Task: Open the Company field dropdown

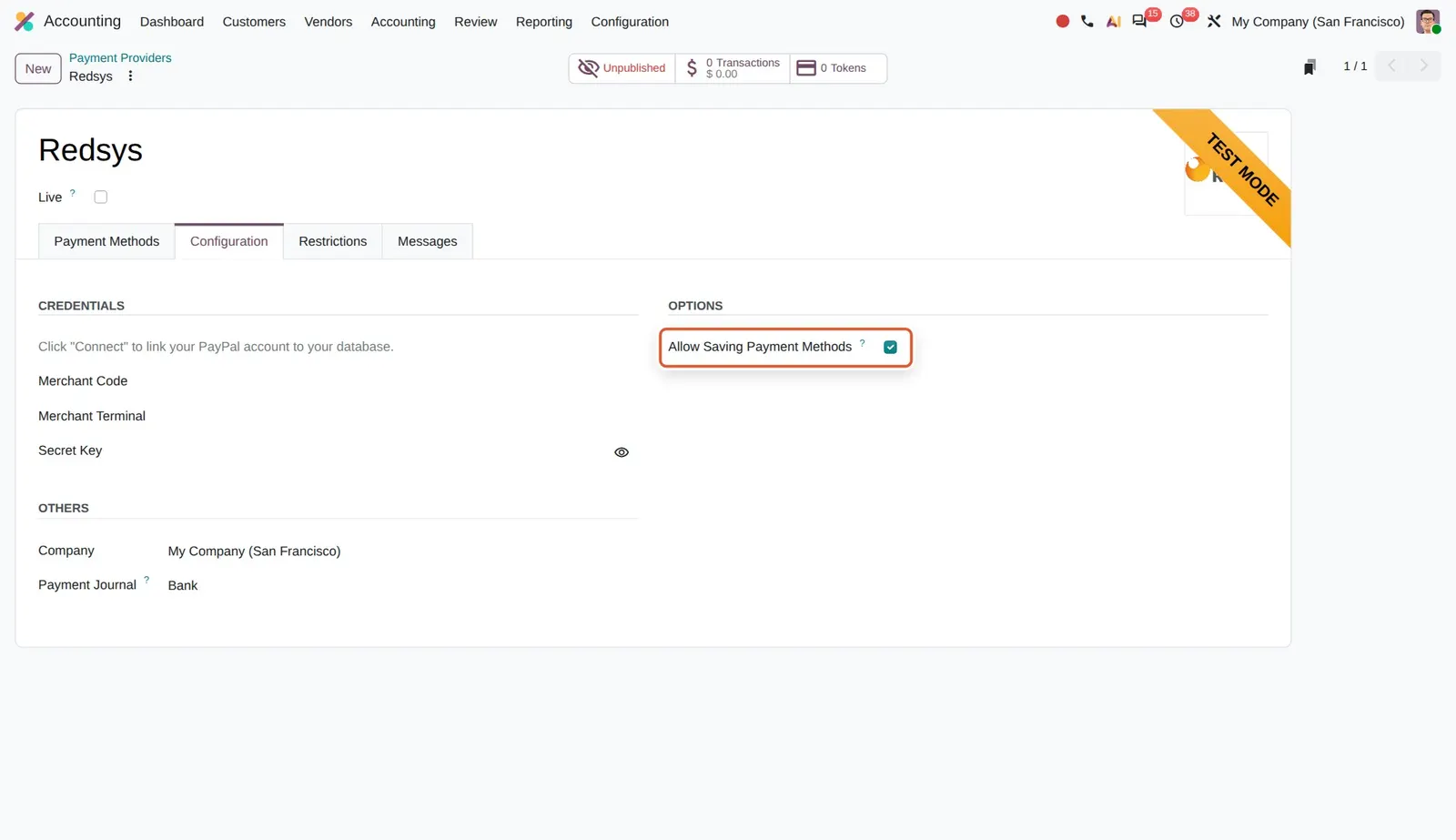Action: [x=402, y=552]
